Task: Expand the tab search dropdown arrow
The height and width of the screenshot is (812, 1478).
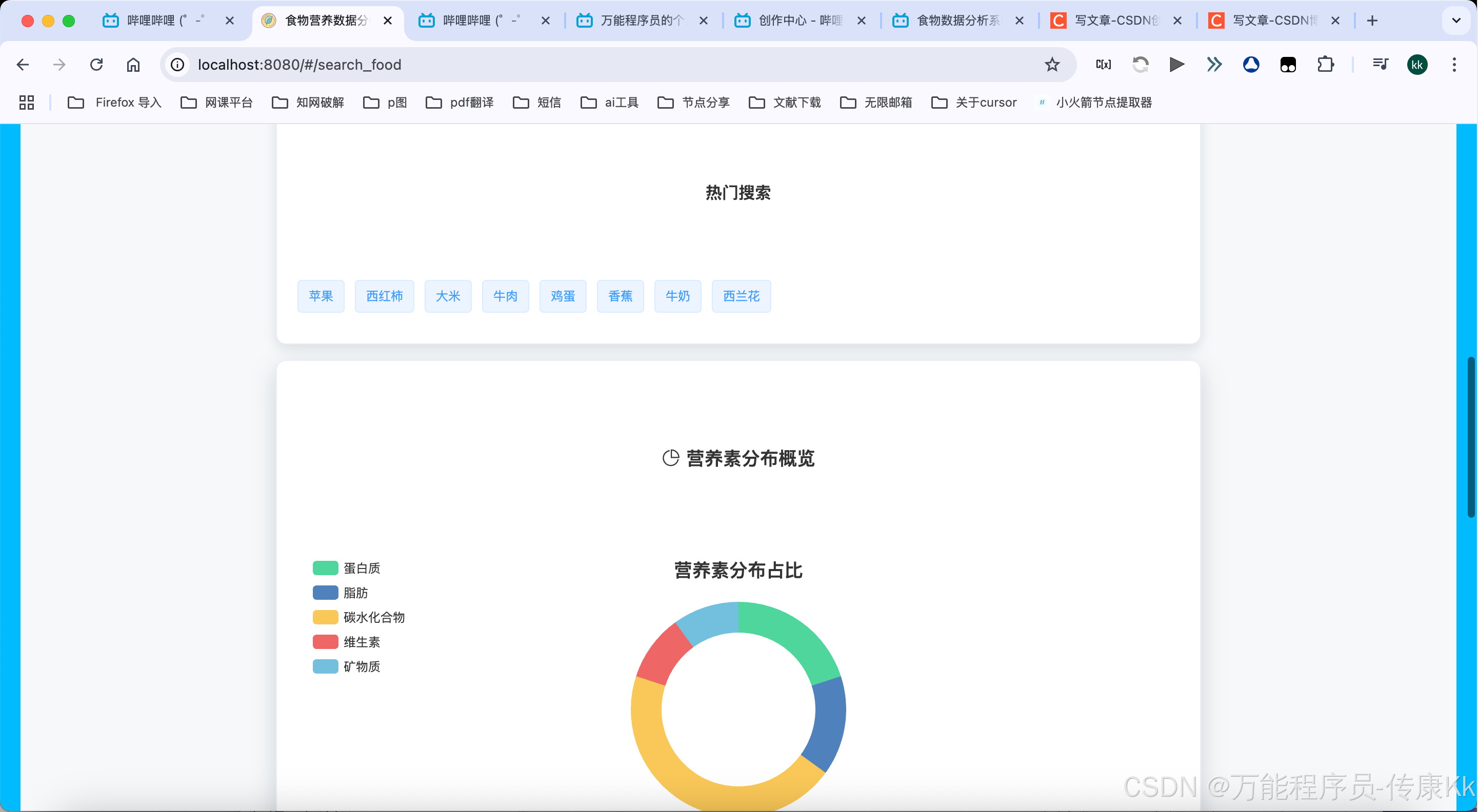Action: (x=1455, y=21)
